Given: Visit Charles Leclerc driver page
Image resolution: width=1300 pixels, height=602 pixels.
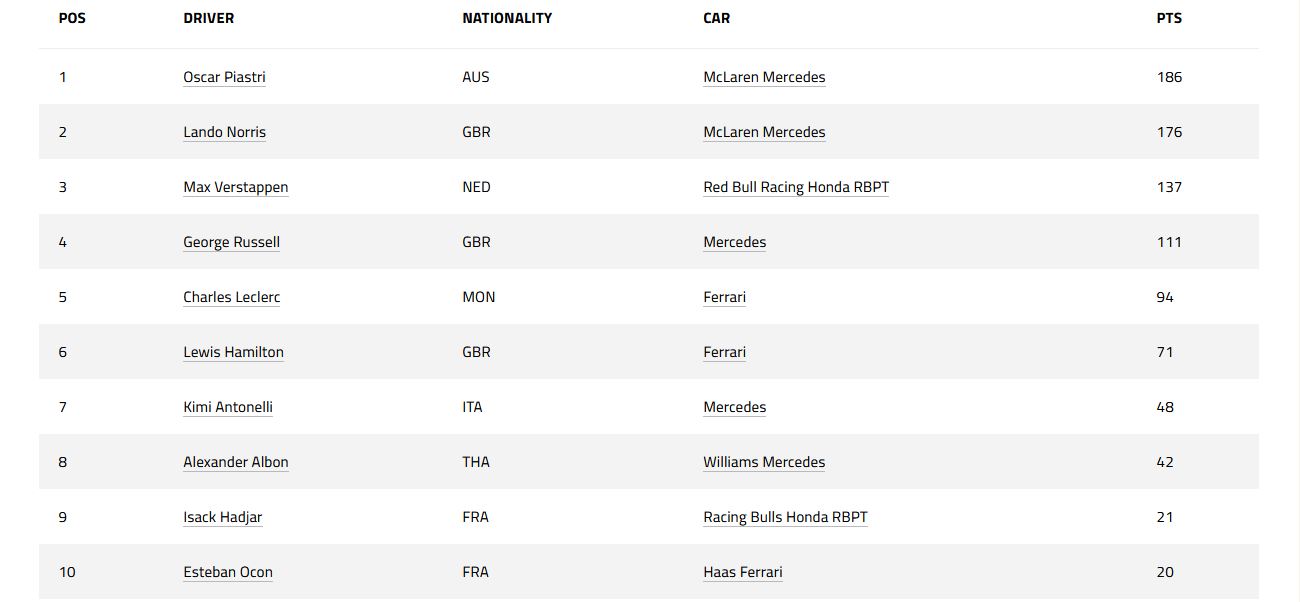Looking at the screenshot, I should pyautogui.click(x=232, y=297).
